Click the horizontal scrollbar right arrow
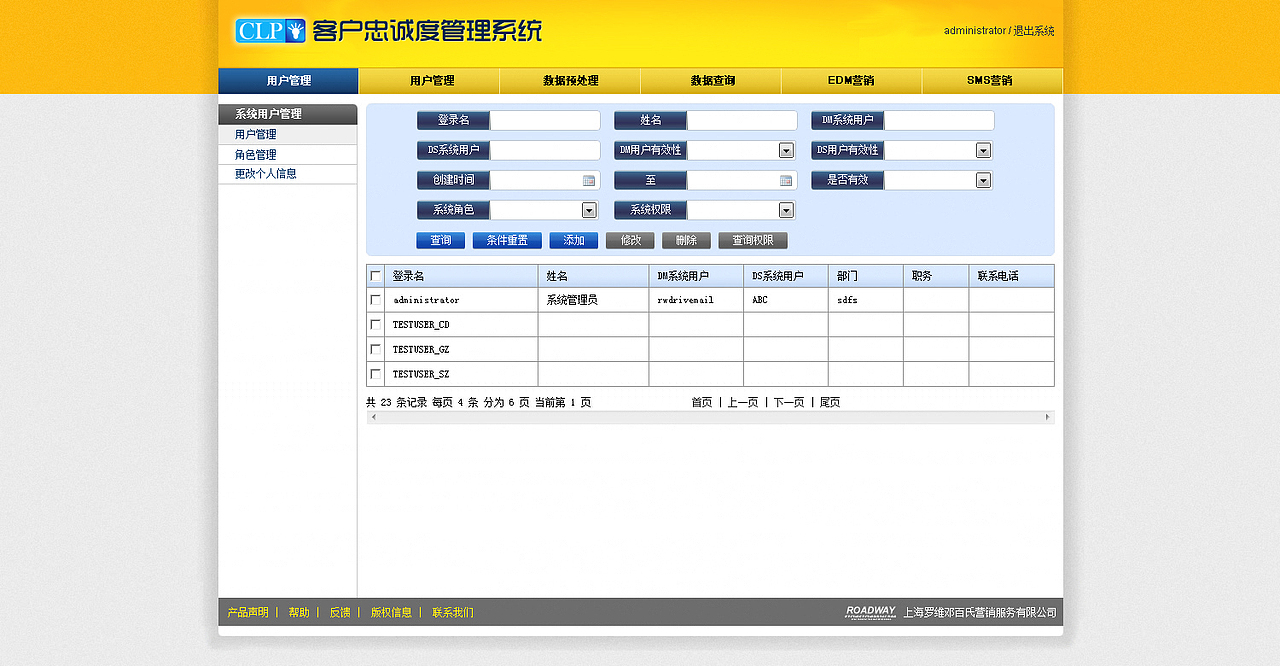This screenshot has height=666, width=1280. click(1047, 417)
